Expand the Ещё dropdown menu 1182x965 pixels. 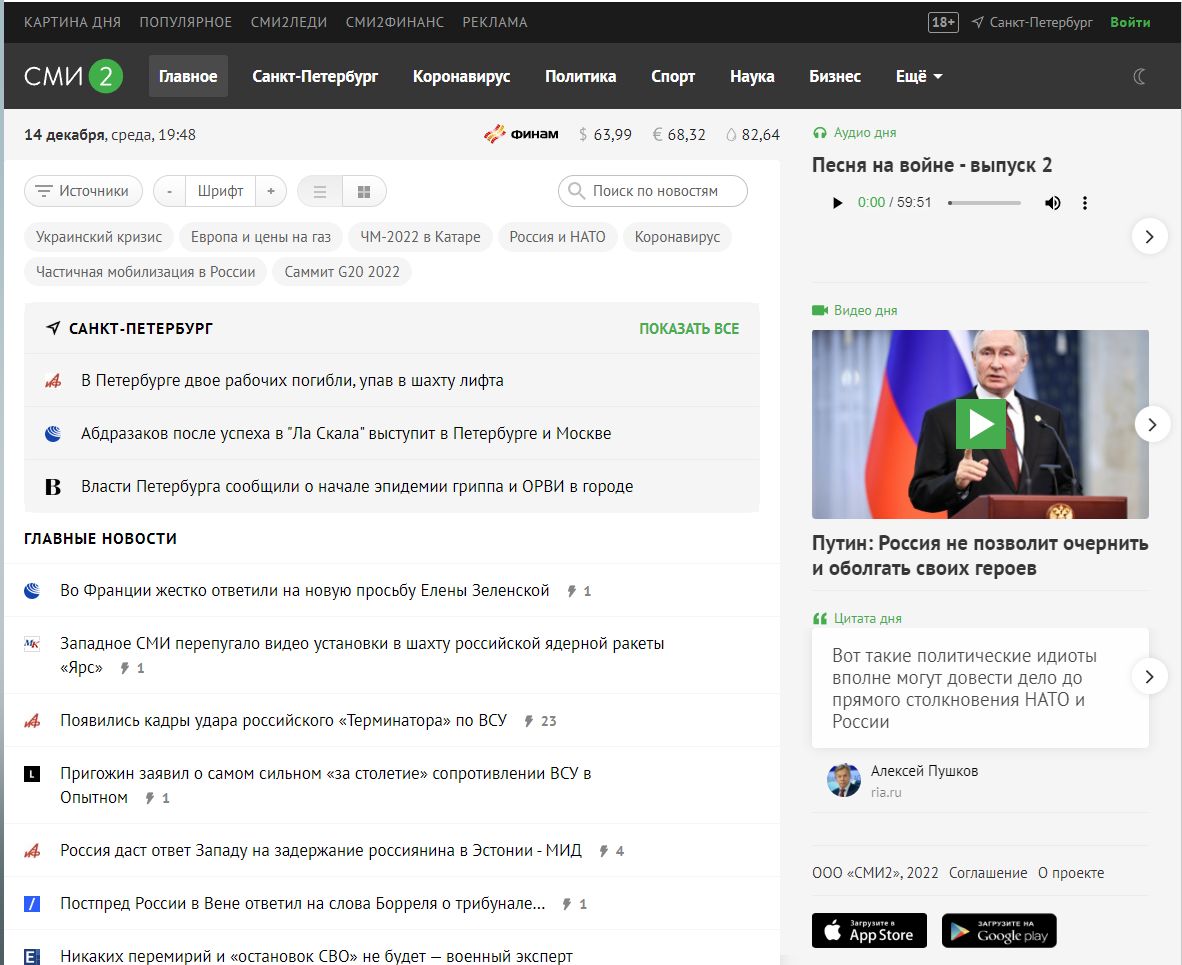[x=918, y=76]
